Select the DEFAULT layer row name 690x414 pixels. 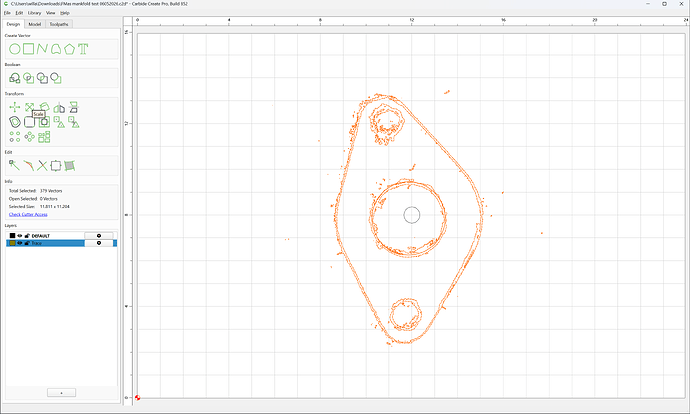[40, 236]
